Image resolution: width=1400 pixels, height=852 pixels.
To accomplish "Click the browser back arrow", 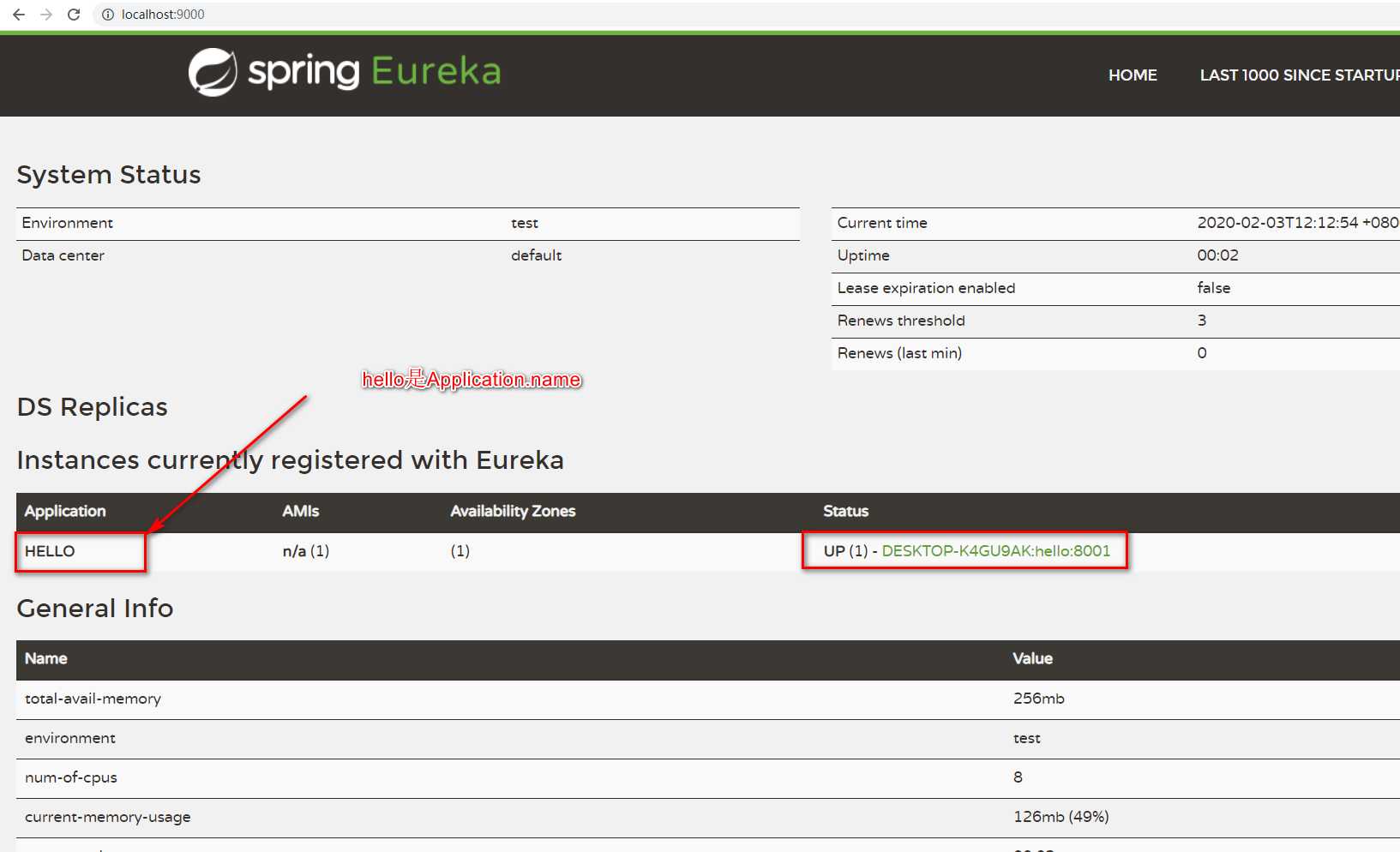I will [19, 15].
